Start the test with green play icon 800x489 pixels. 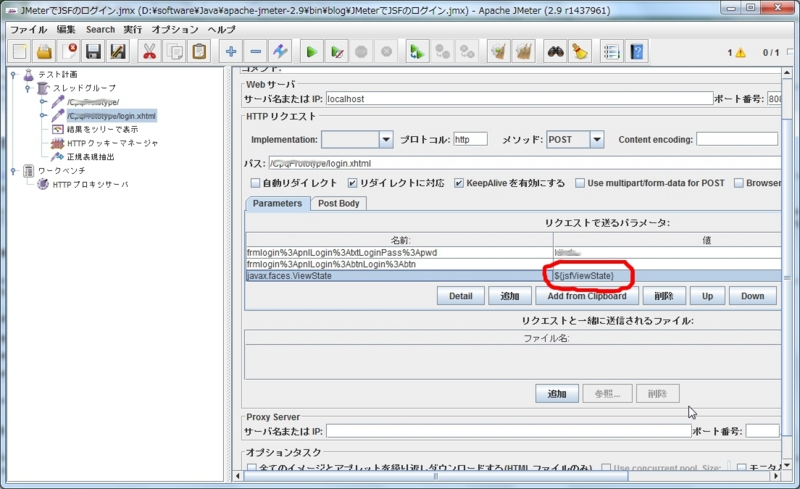pos(312,52)
